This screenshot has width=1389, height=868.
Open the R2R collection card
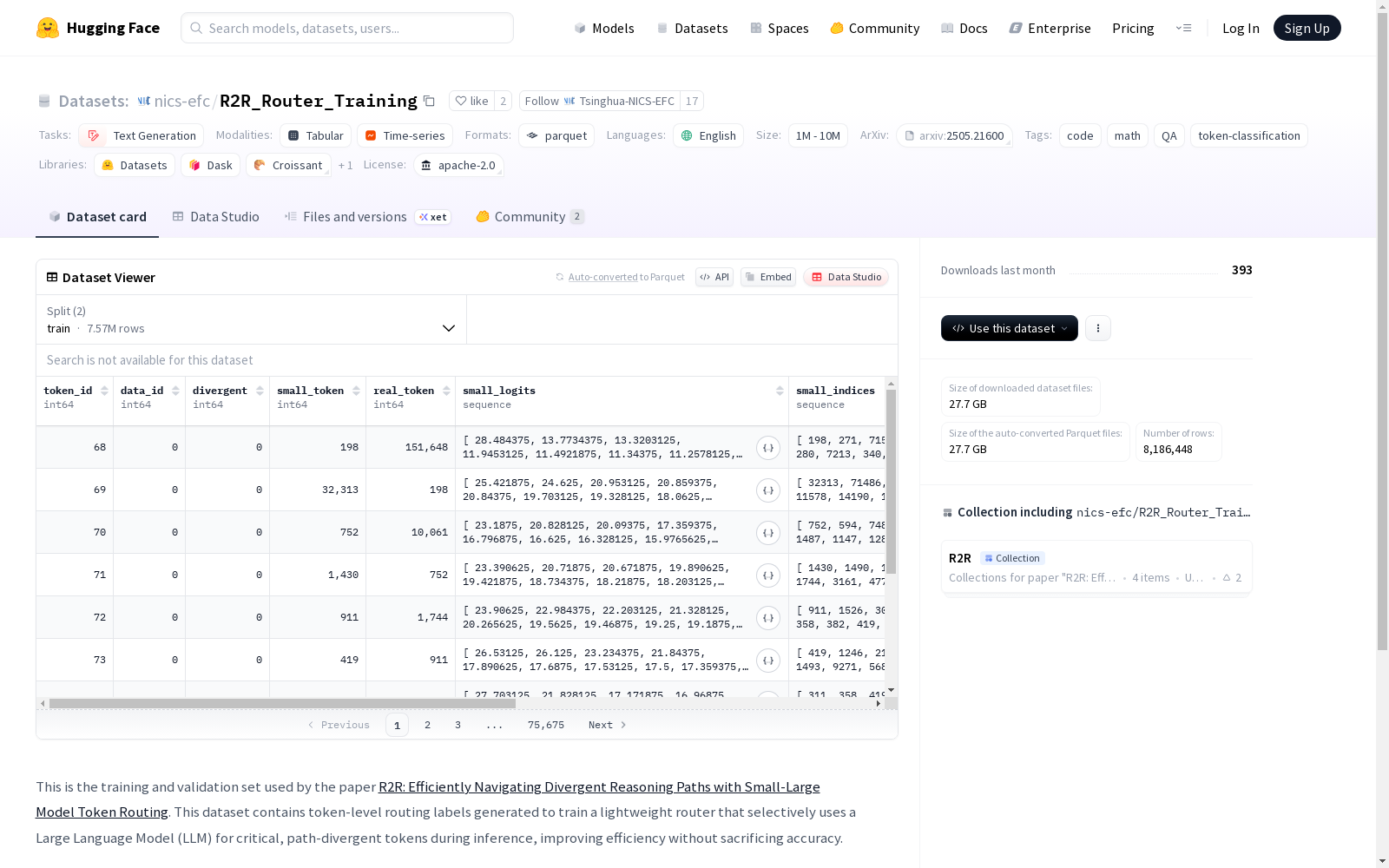(x=1096, y=567)
